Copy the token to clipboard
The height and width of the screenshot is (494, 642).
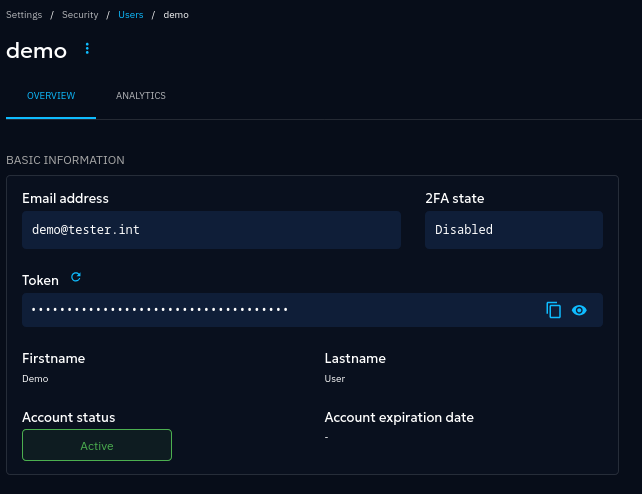click(x=553, y=310)
